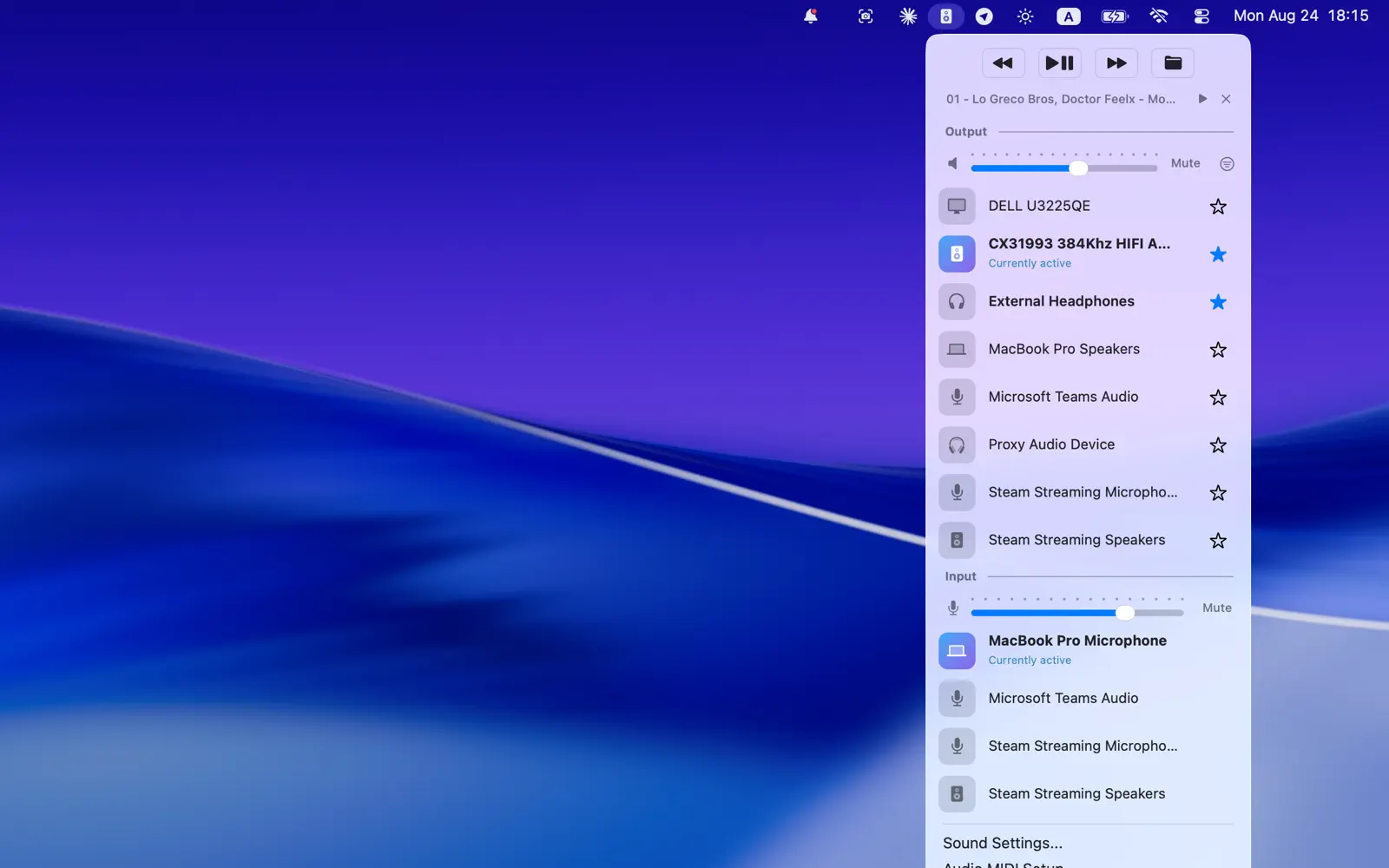Open the screen capture menu bar icon

(866, 16)
